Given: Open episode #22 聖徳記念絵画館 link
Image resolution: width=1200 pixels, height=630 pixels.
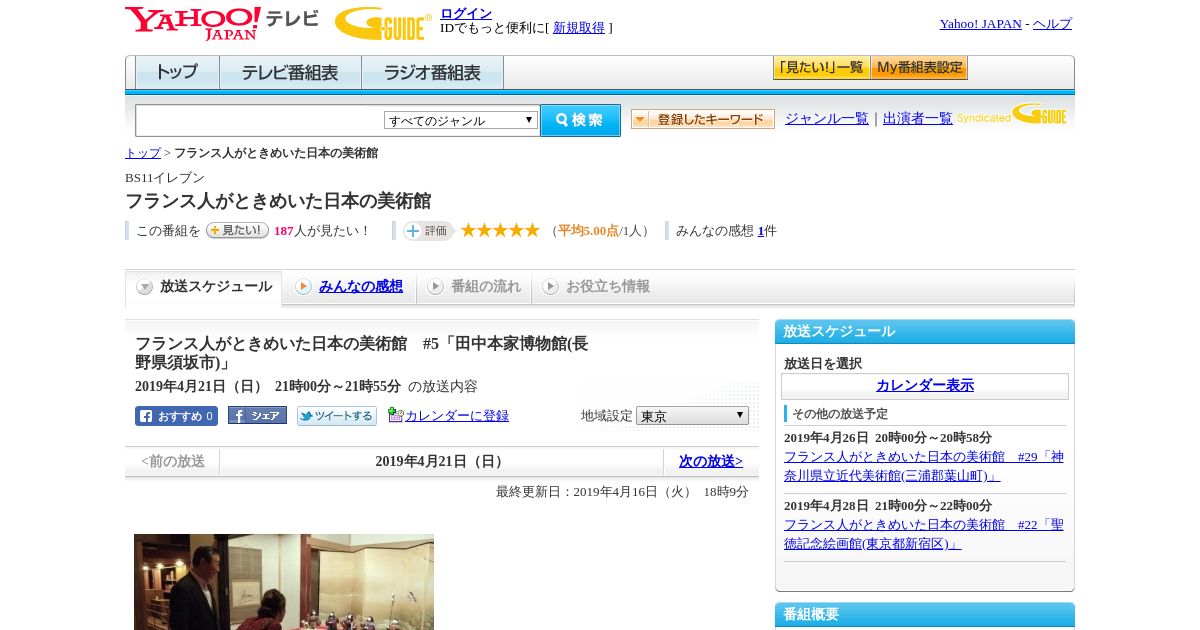Looking at the screenshot, I should [924, 534].
